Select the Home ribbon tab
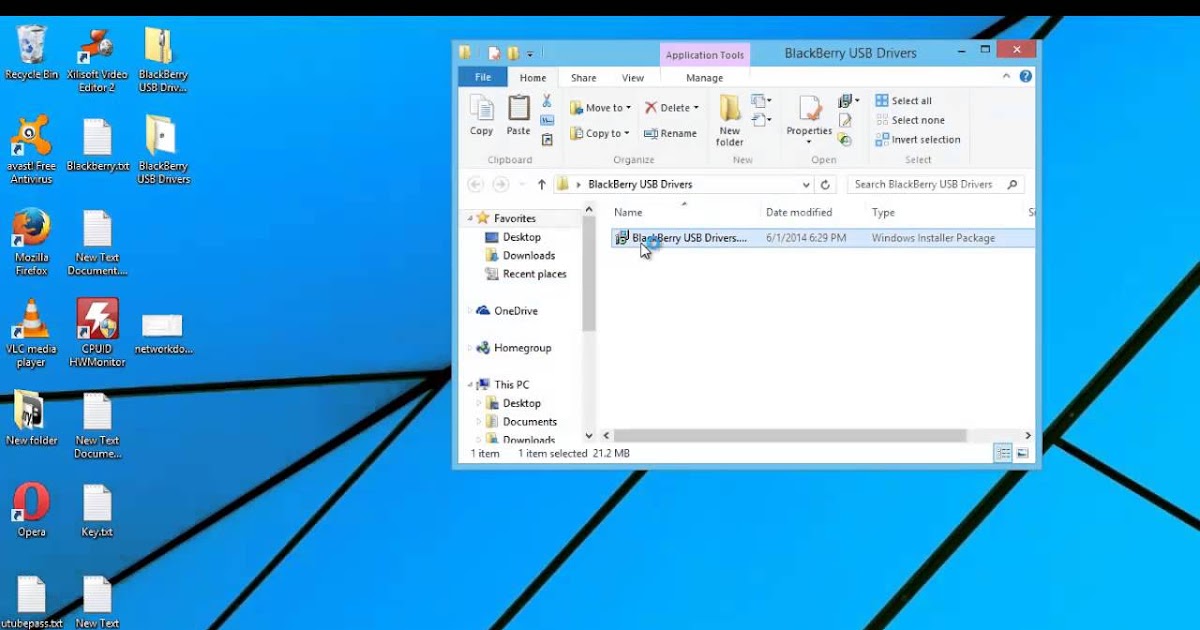 tap(533, 78)
